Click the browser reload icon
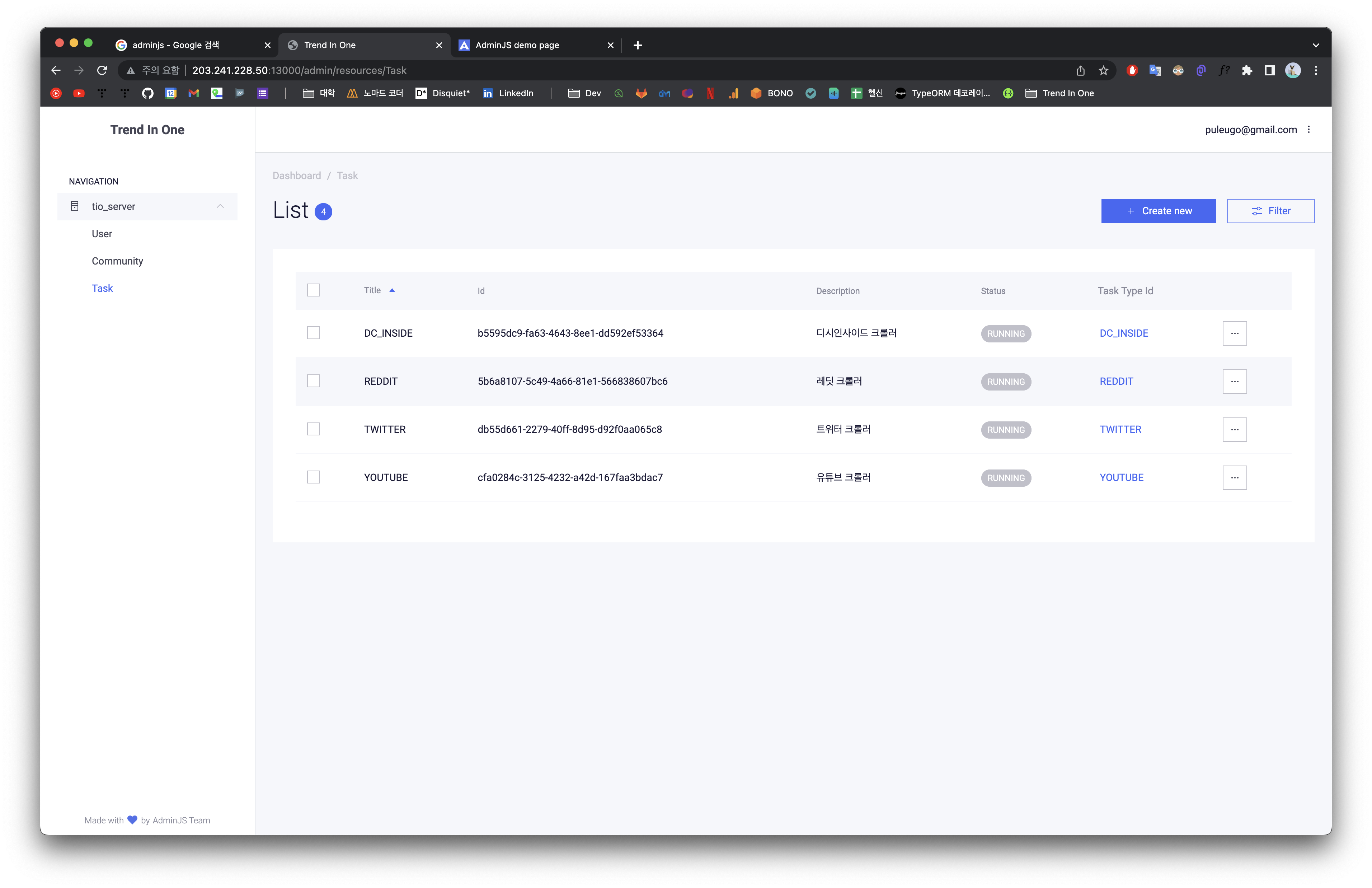1372x888 pixels. click(102, 70)
